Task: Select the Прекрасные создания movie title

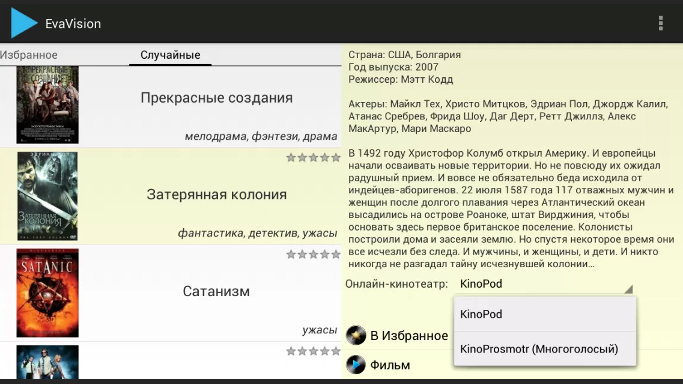Action: pyautogui.click(x=216, y=98)
